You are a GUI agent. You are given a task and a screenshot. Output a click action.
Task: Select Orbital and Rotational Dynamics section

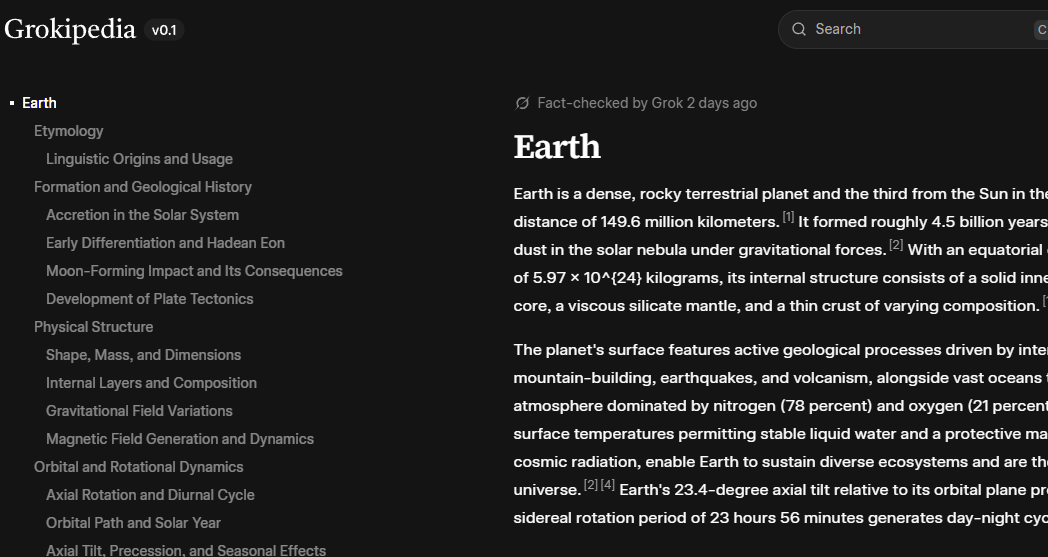[138, 467]
